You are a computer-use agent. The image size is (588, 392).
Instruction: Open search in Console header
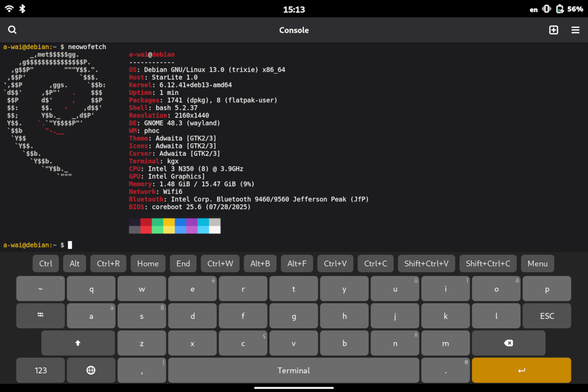(12, 30)
